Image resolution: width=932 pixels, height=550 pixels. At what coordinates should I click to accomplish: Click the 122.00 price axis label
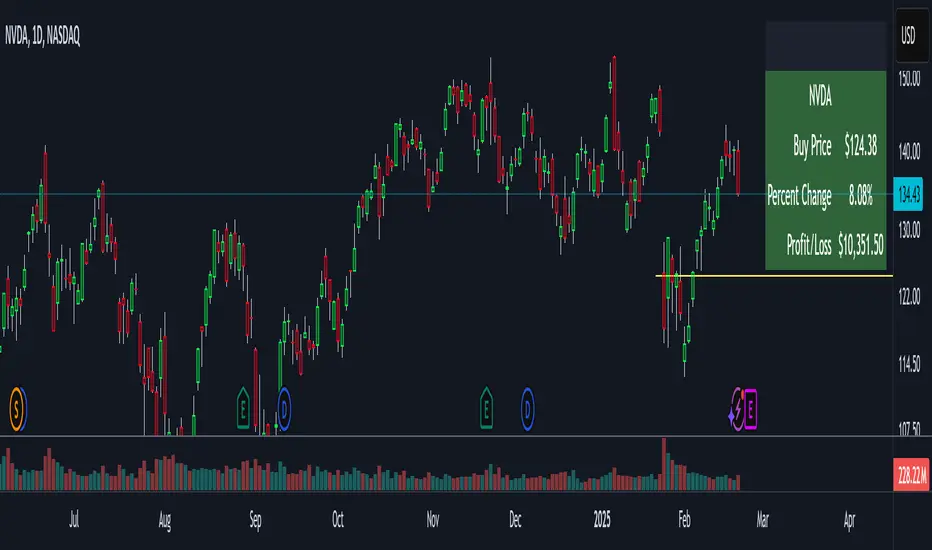pyautogui.click(x=909, y=296)
